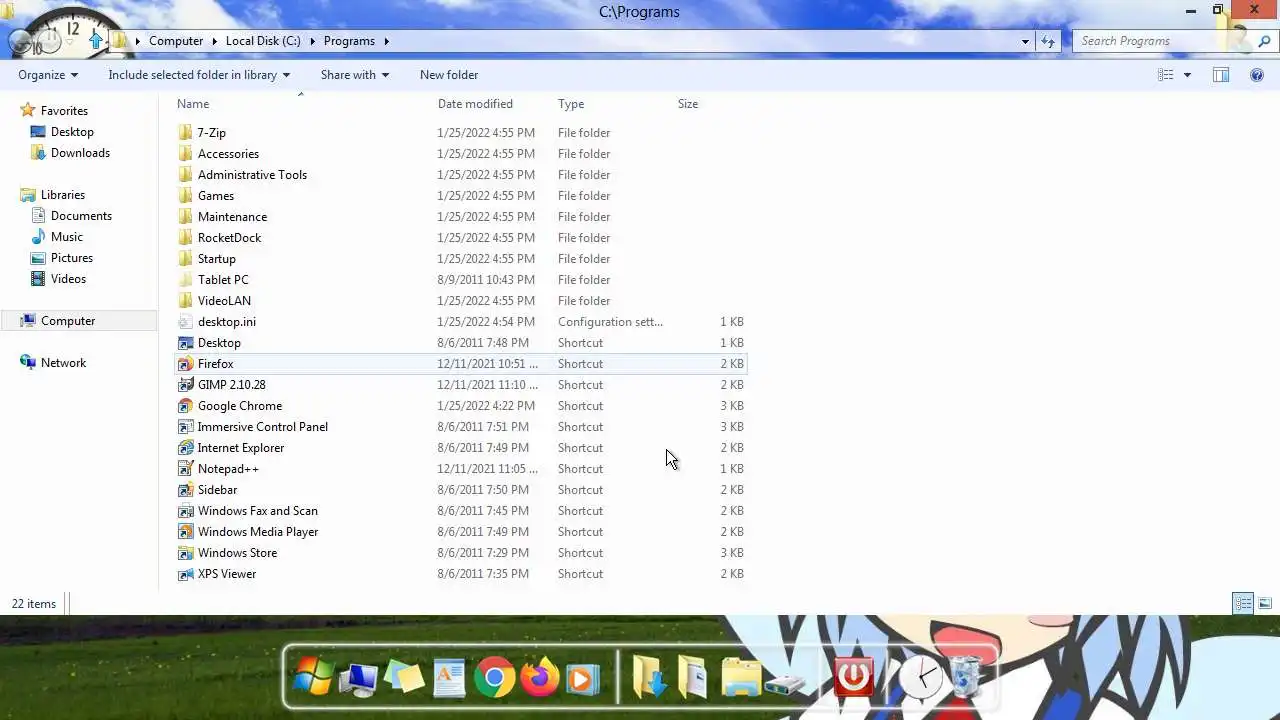Expand the arrow after Computer in the breadcrumb
The image size is (1280, 720).
pyautogui.click(x=214, y=41)
